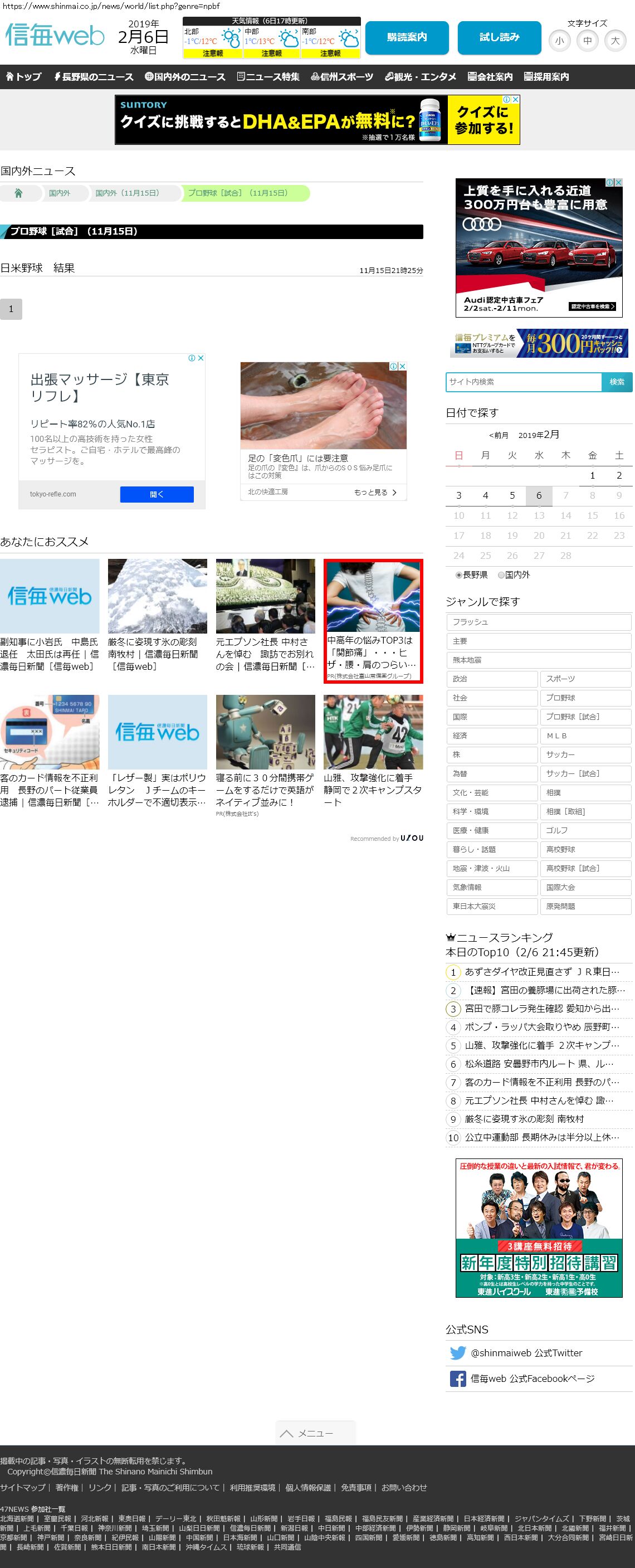The image size is (635, 1568).
Task: Go to previous month in calendar
Action: pyautogui.click(x=498, y=435)
